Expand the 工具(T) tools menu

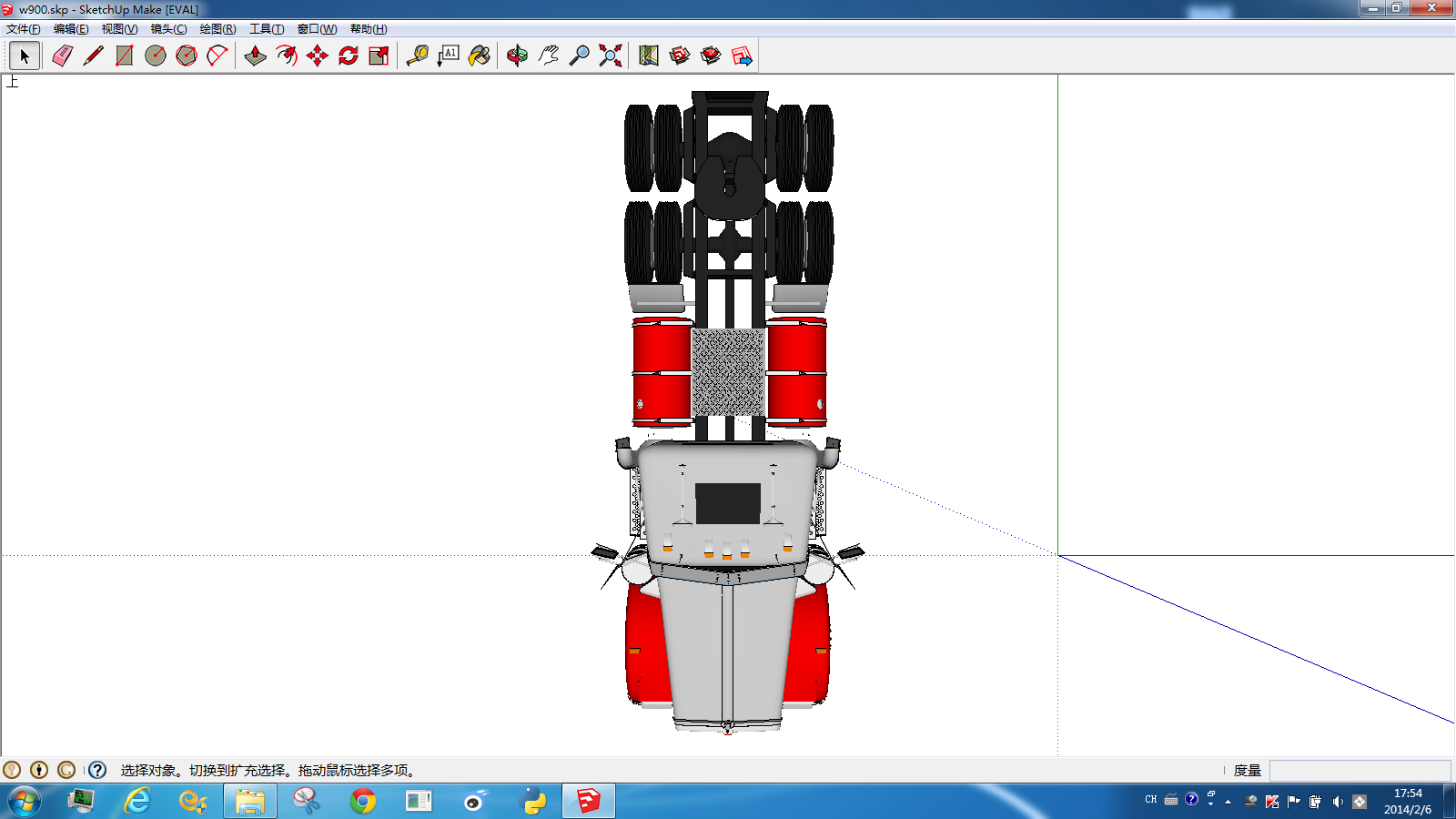(267, 29)
